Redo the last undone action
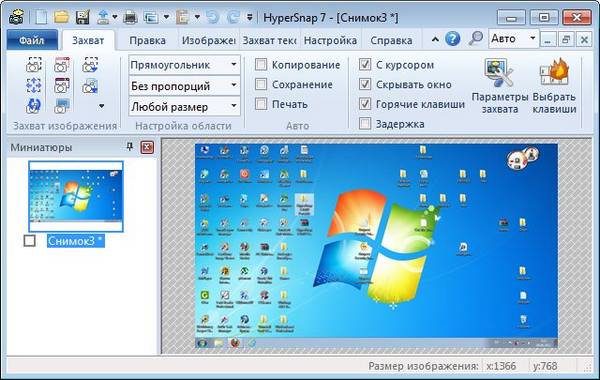Viewport: 600px width, 380px height. [233, 17]
